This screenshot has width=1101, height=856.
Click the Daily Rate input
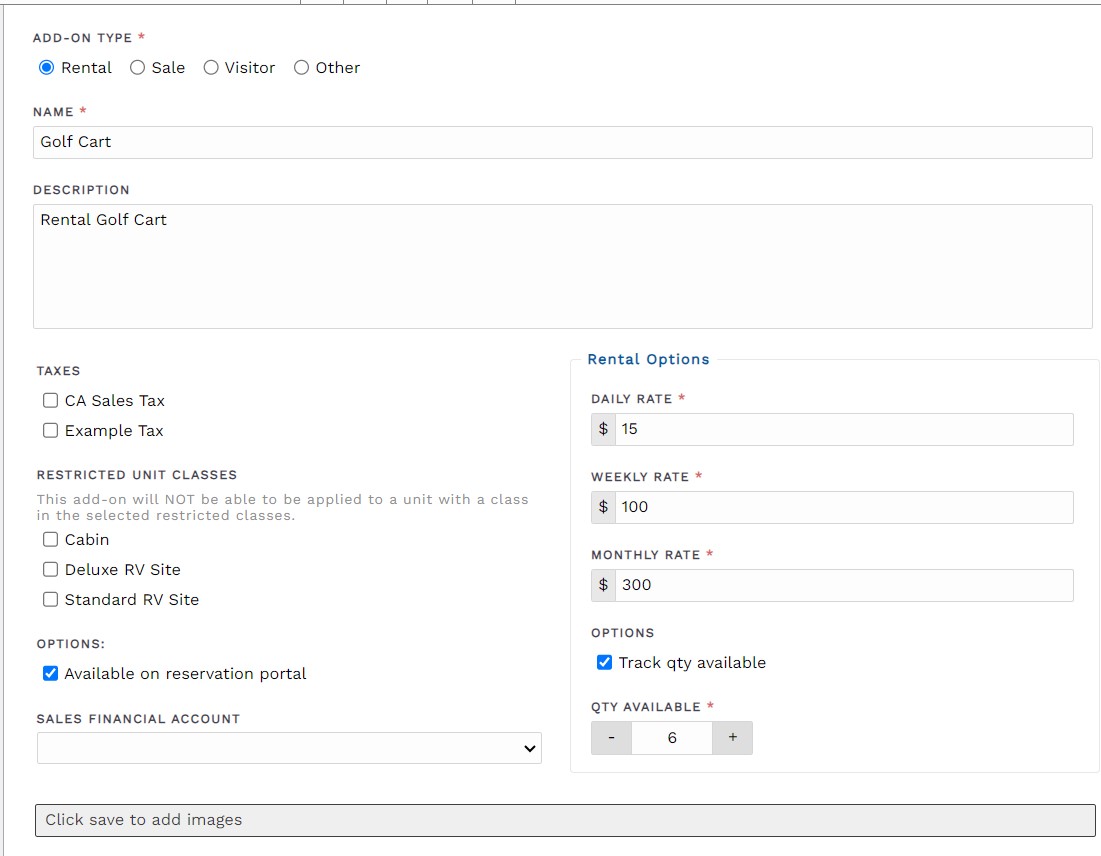point(844,429)
